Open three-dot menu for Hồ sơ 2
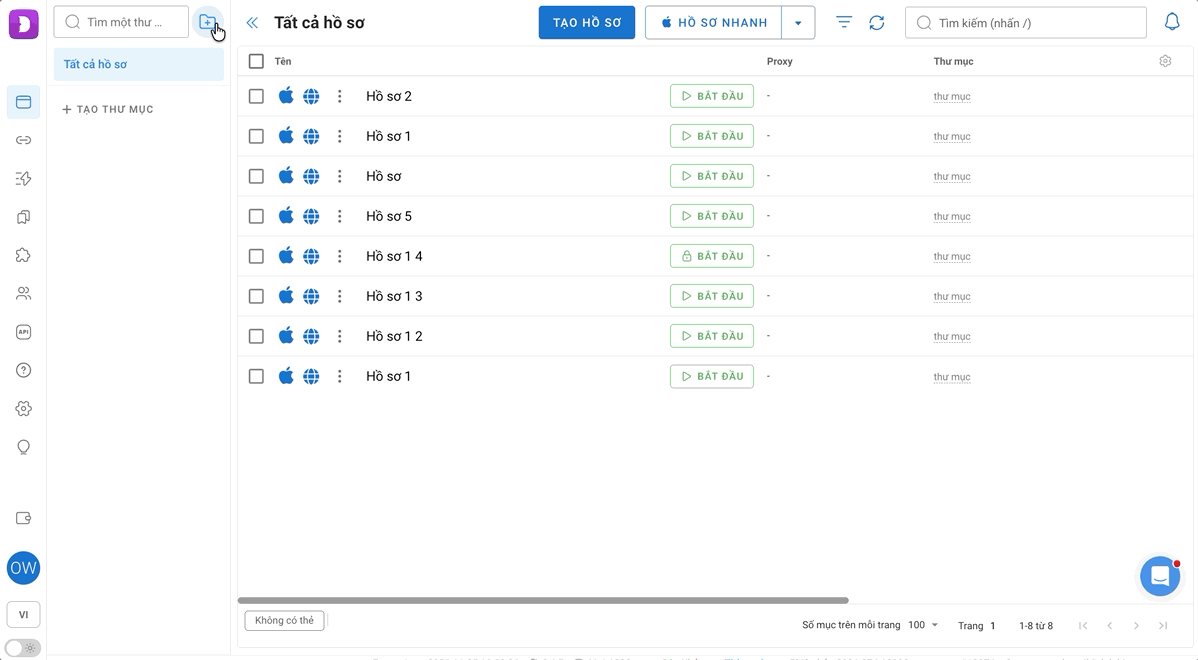1198x660 pixels. click(x=340, y=96)
